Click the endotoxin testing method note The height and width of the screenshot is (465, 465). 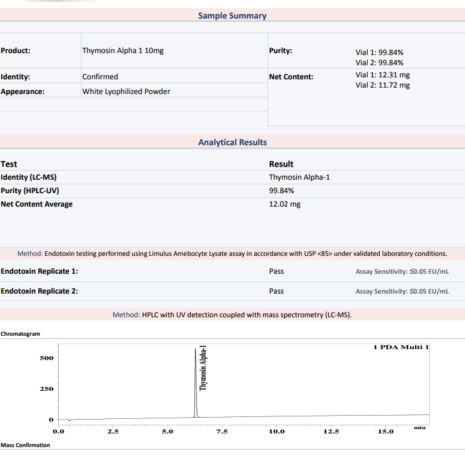click(x=232, y=254)
